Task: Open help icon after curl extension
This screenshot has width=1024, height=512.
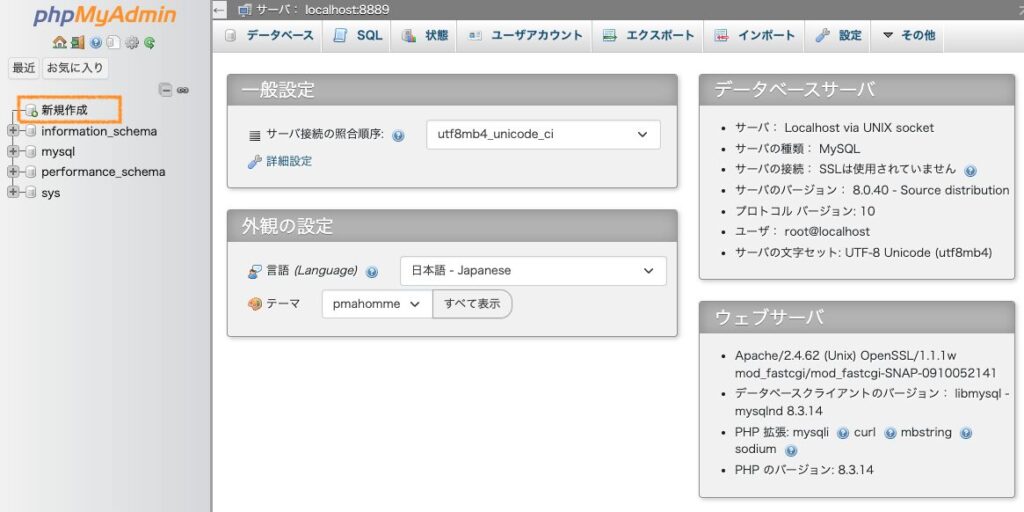Action: (x=890, y=433)
